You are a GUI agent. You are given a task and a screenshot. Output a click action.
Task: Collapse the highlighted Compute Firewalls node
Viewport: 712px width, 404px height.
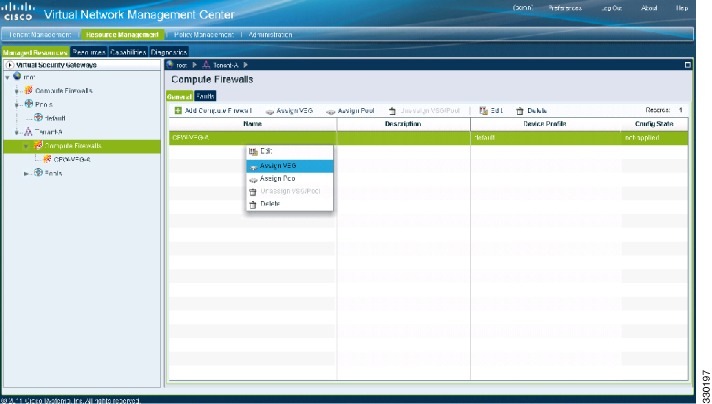26,147
